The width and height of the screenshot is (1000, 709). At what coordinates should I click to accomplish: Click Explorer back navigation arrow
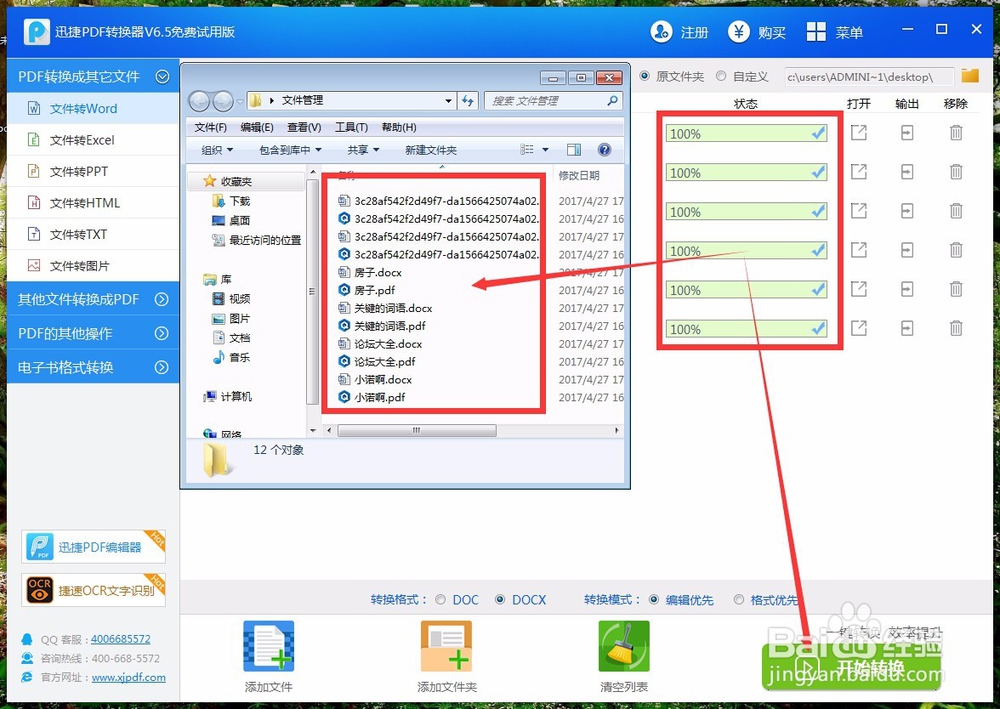(x=200, y=101)
